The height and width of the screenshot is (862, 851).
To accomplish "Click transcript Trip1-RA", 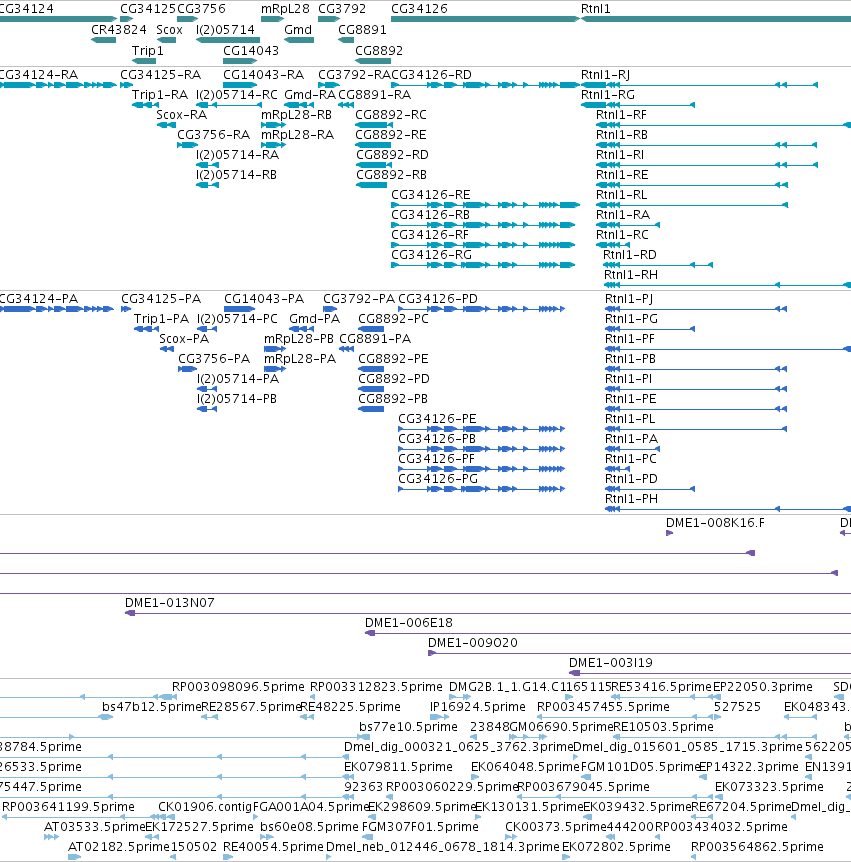I will [x=160, y=95].
